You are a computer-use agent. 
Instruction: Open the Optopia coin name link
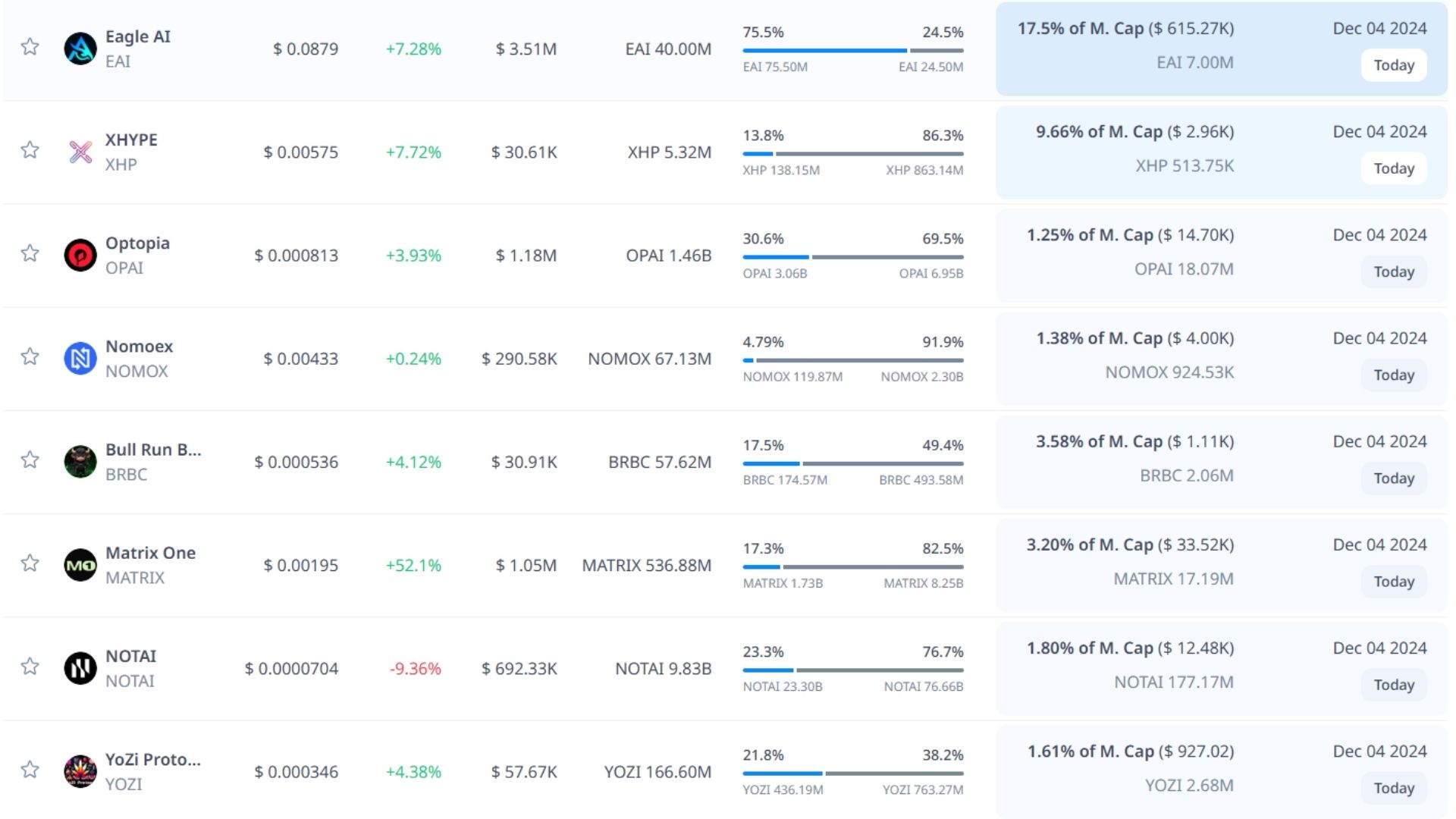[x=137, y=243]
